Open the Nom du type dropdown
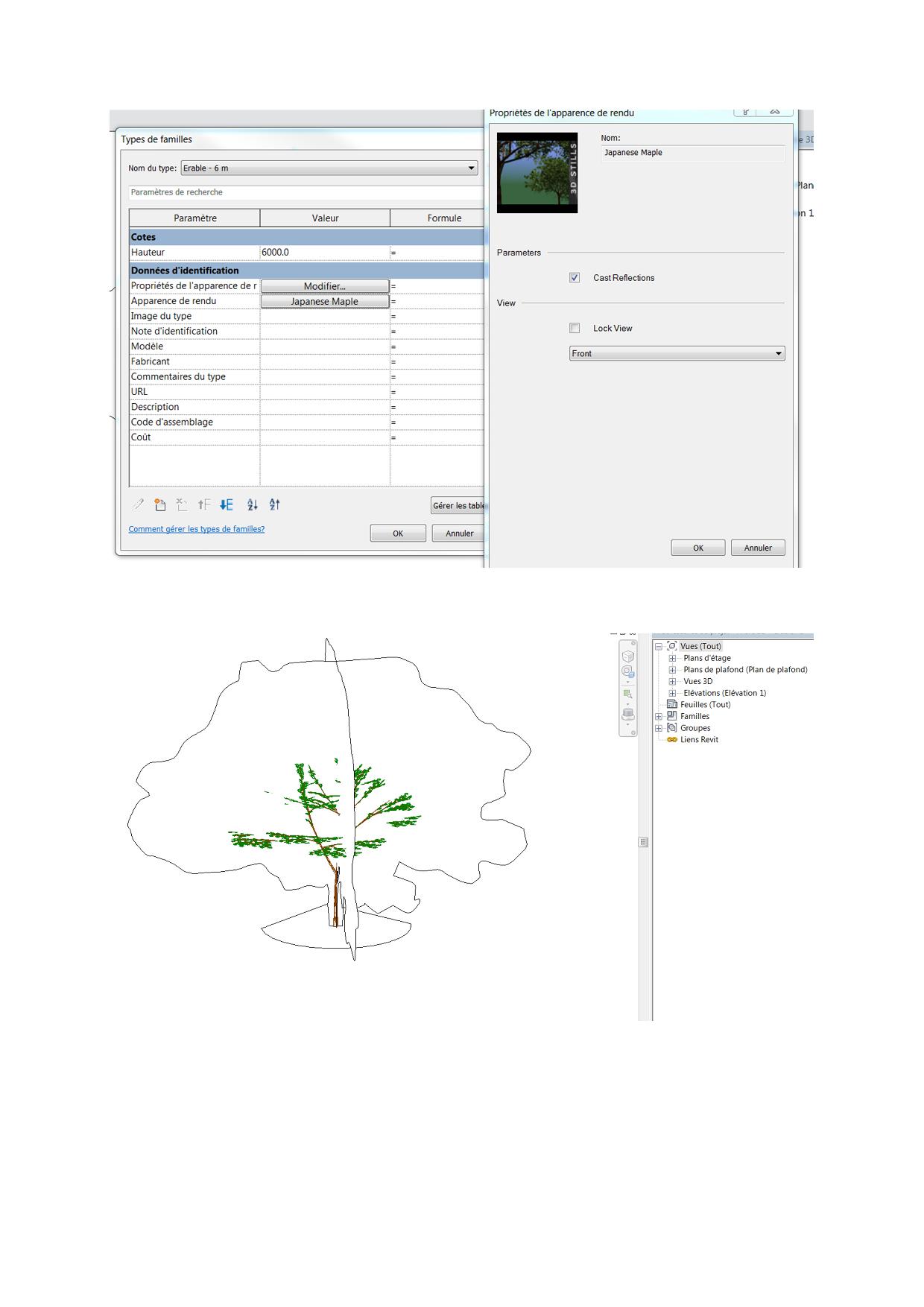 [x=471, y=168]
